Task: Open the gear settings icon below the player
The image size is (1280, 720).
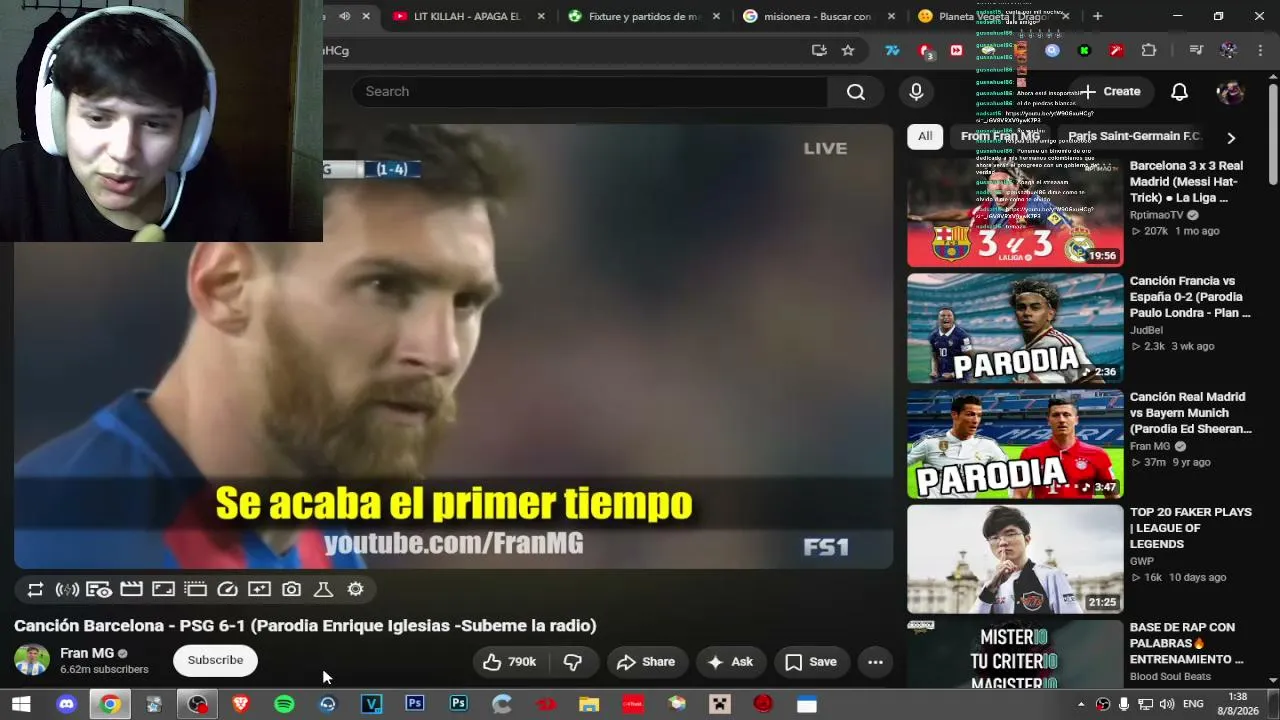Action: click(x=355, y=590)
